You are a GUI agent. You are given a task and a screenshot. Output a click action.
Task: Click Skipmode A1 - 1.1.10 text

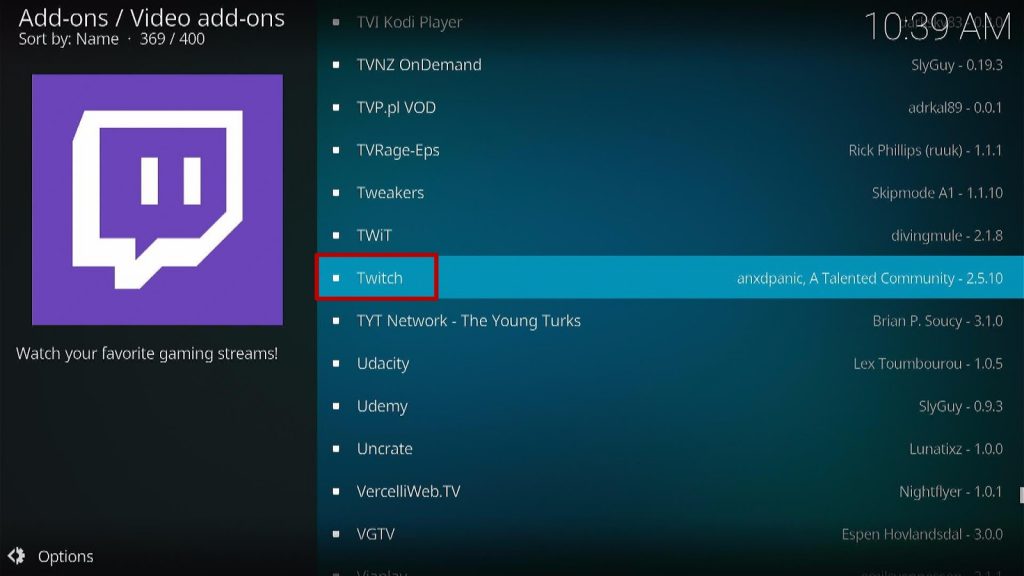[x=937, y=193]
